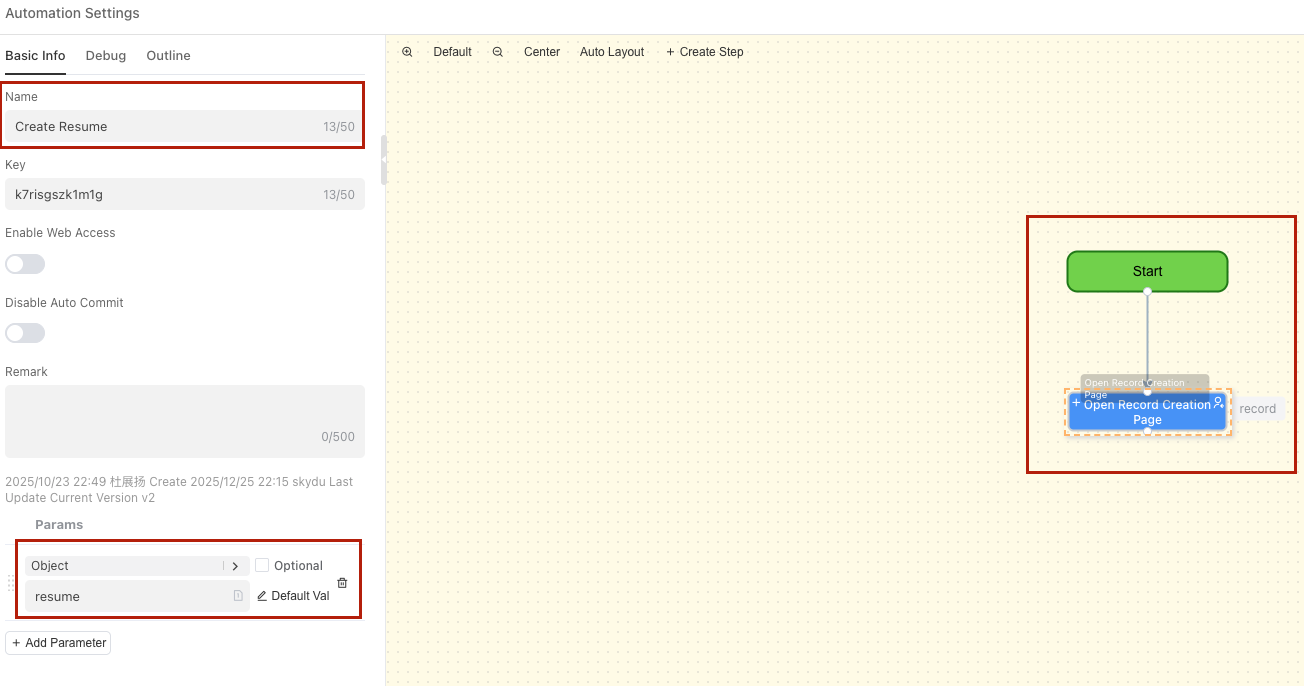This screenshot has width=1304, height=686.
Task: Apply Auto Layout to the canvas
Action: 612,52
